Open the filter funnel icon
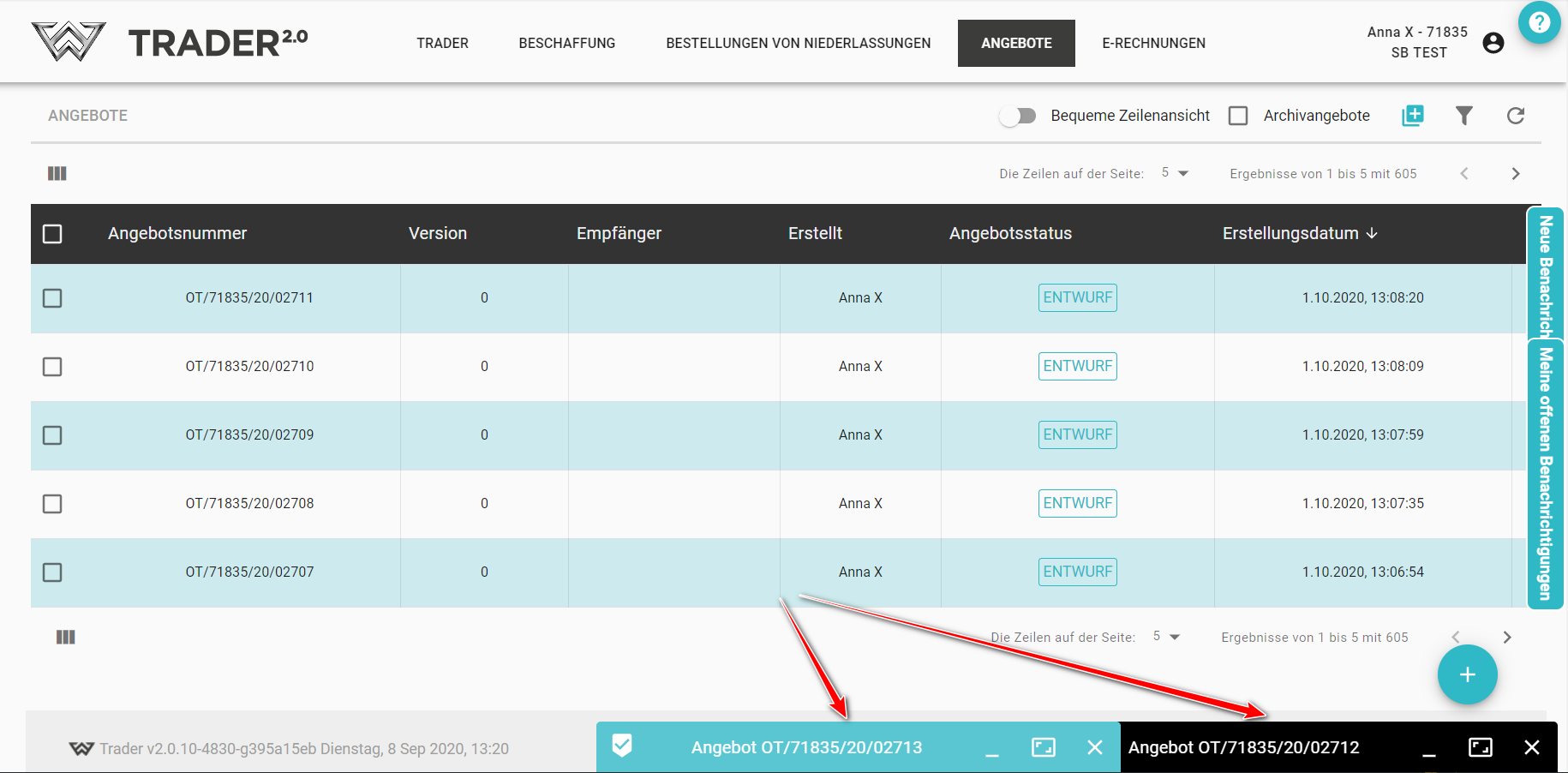The width and height of the screenshot is (1568, 773). click(1463, 116)
